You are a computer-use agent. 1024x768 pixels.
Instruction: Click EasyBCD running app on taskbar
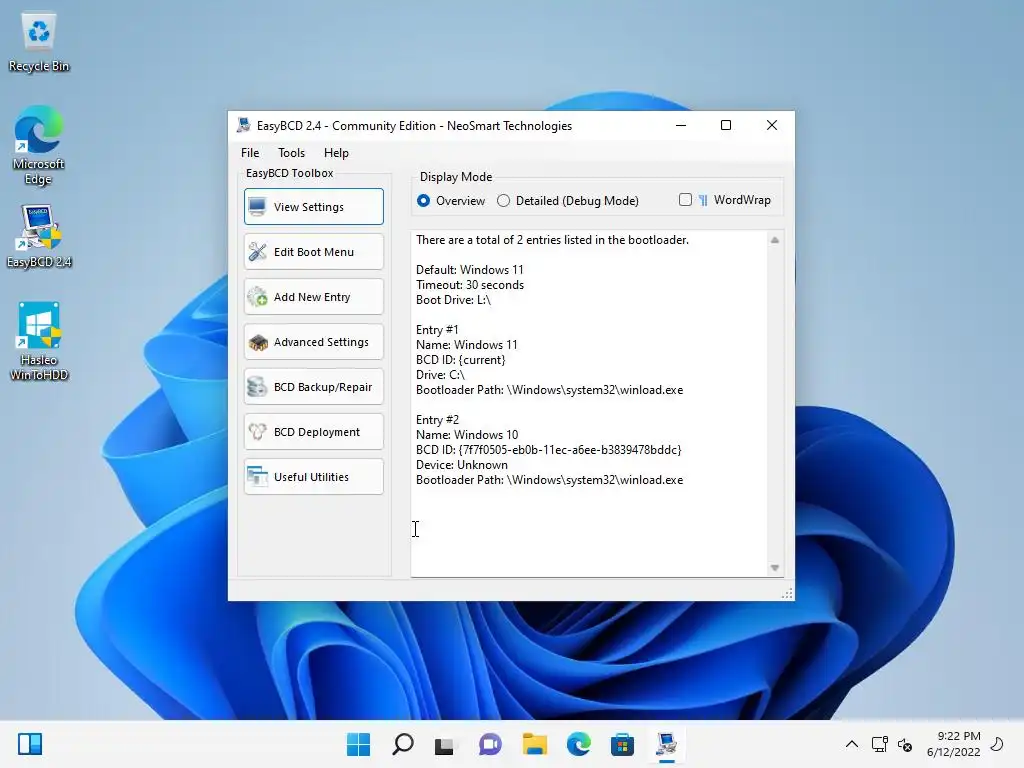coord(666,744)
